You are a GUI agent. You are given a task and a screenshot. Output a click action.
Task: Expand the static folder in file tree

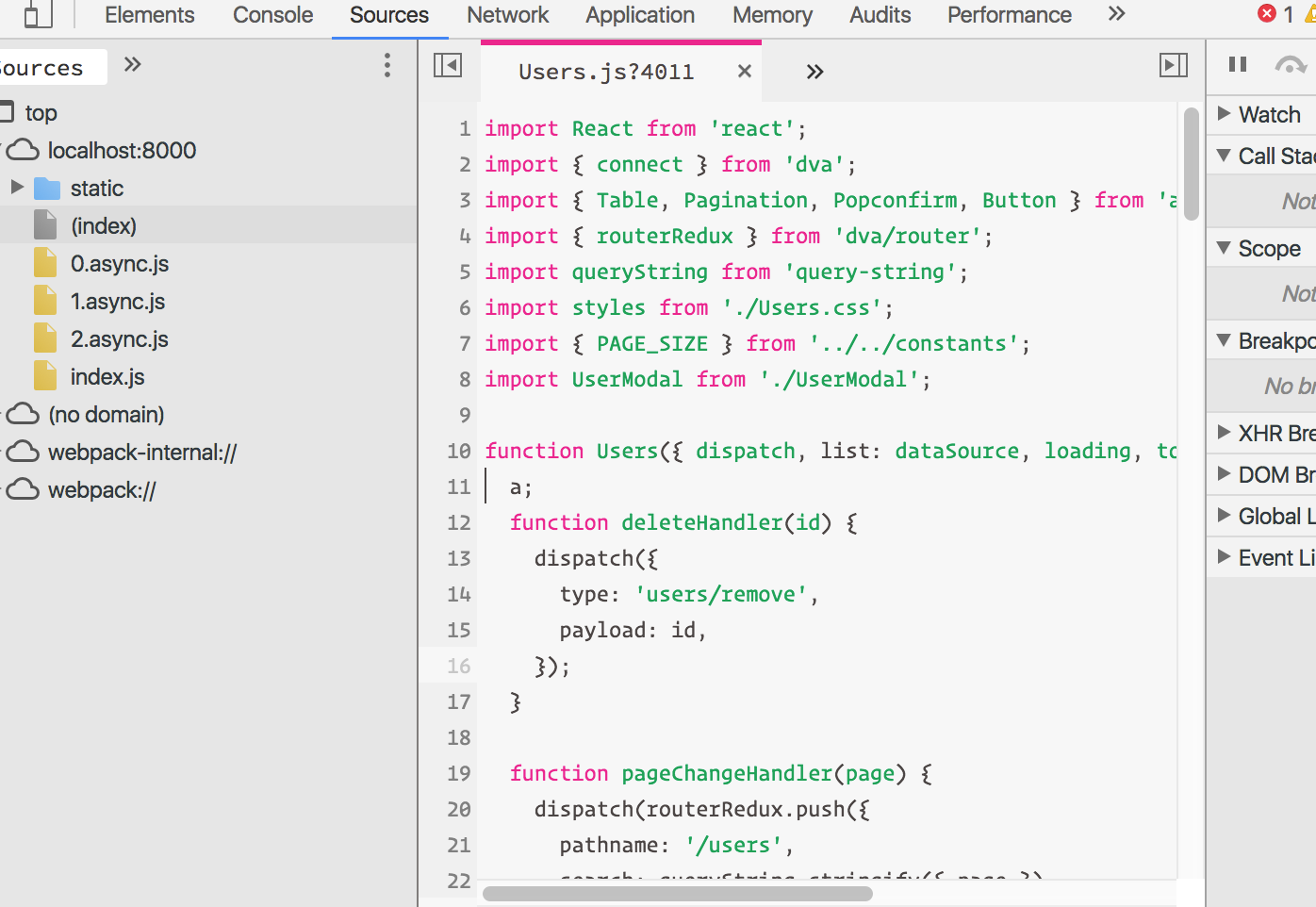(17, 188)
